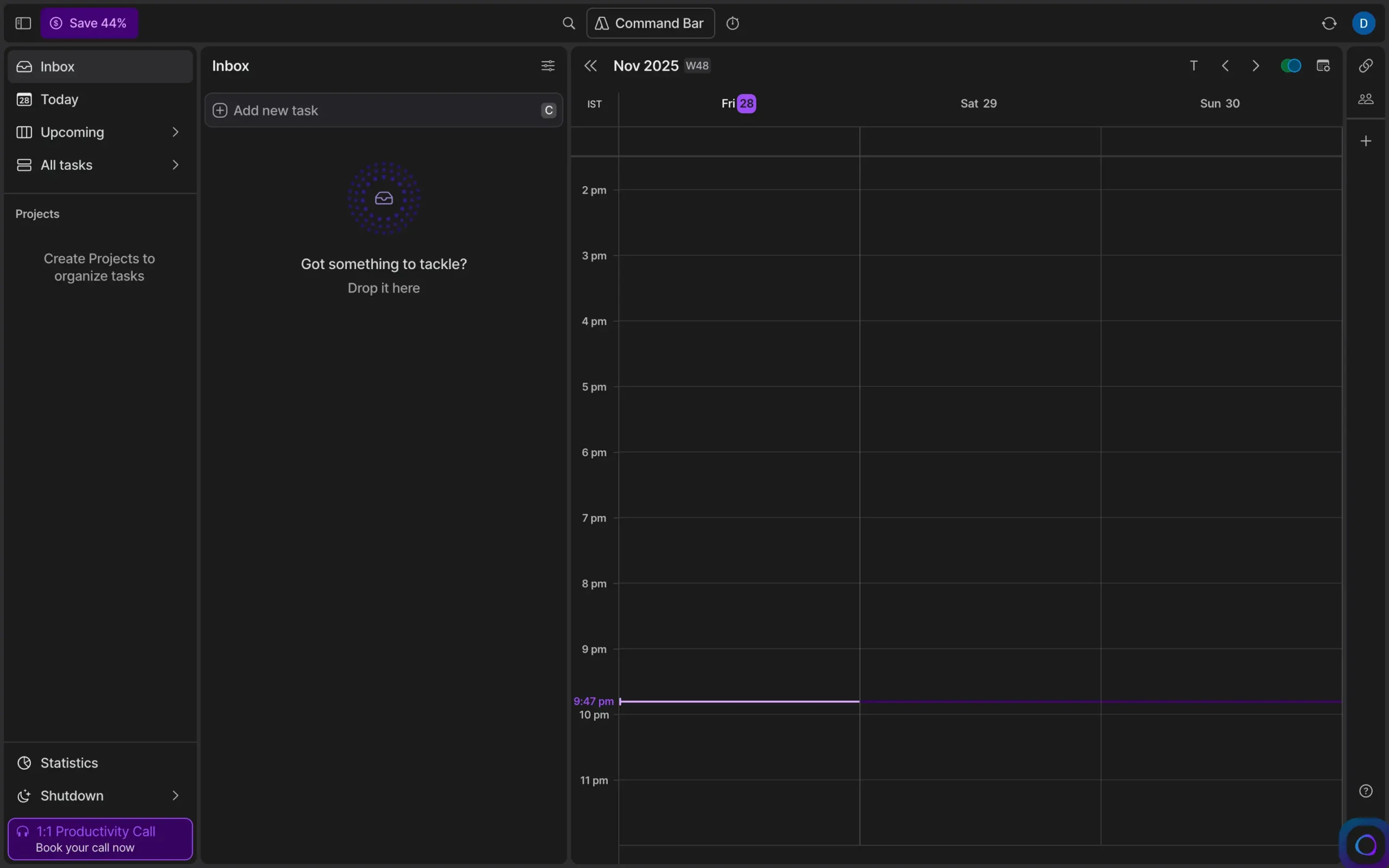Open inbox filter options icon
1389x868 pixels.
547,66
